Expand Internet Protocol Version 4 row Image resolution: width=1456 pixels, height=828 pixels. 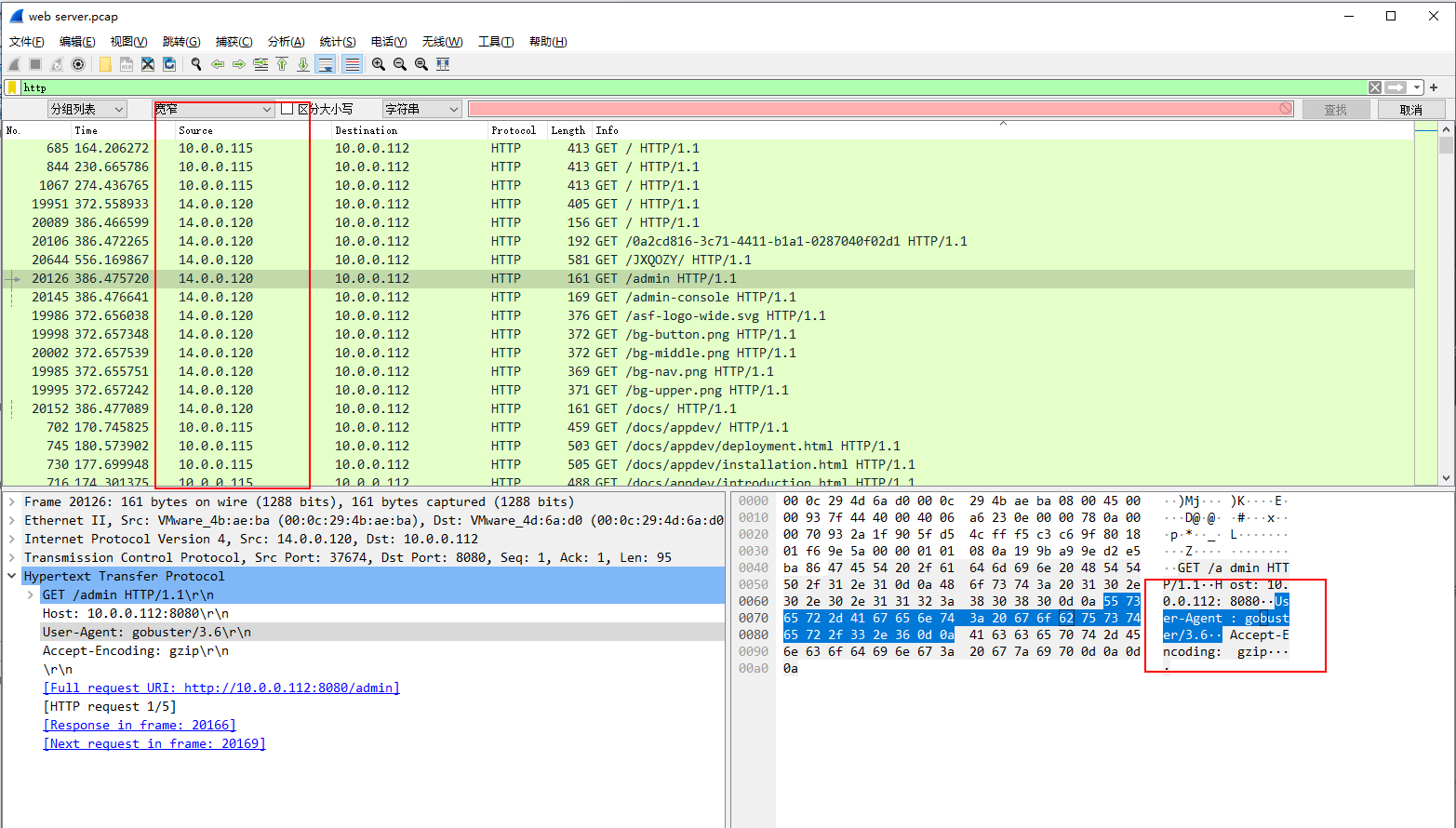tap(11, 539)
